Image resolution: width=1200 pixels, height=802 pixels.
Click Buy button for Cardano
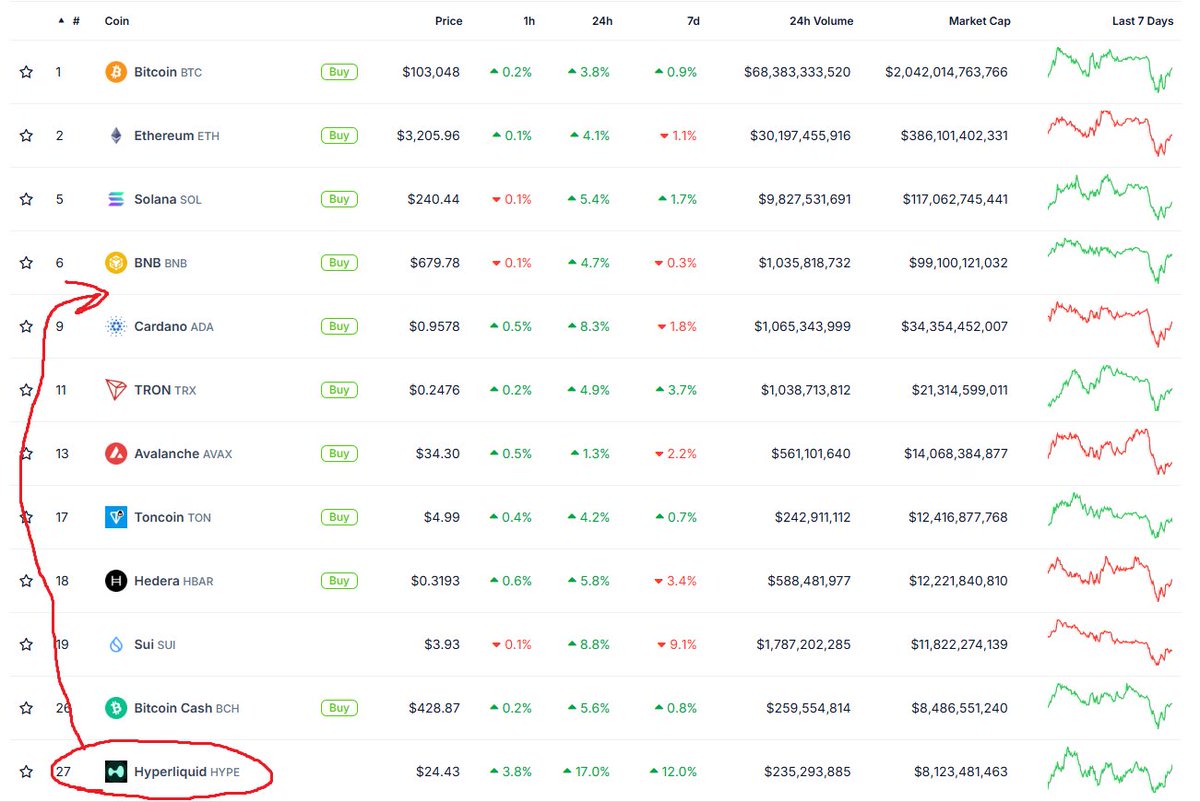(339, 326)
